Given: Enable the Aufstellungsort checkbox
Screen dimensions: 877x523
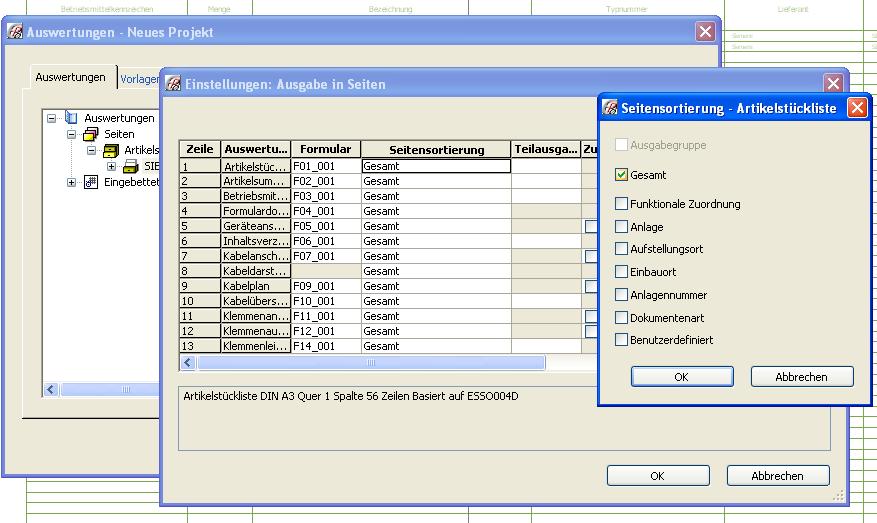Looking at the screenshot, I should tap(621, 249).
